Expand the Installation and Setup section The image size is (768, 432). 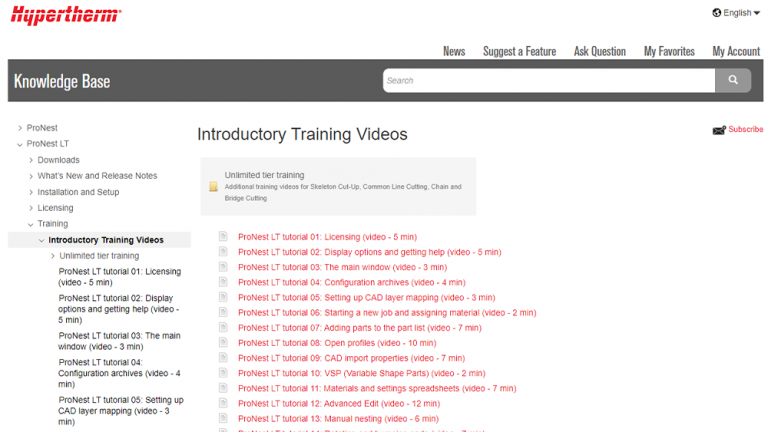click(x=31, y=192)
